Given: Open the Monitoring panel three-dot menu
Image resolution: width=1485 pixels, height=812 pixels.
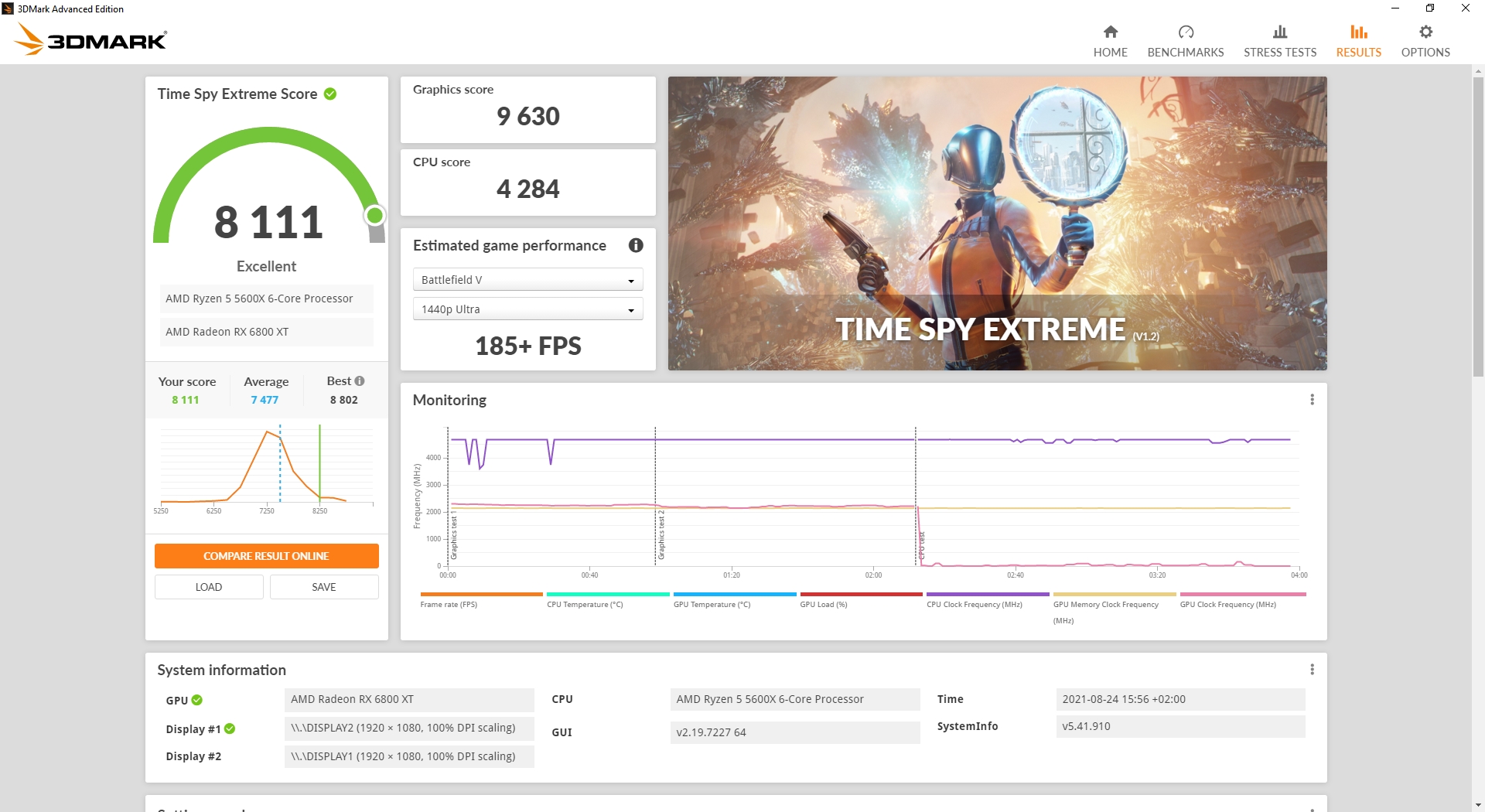Looking at the screenshot, I should [1312, 400].
